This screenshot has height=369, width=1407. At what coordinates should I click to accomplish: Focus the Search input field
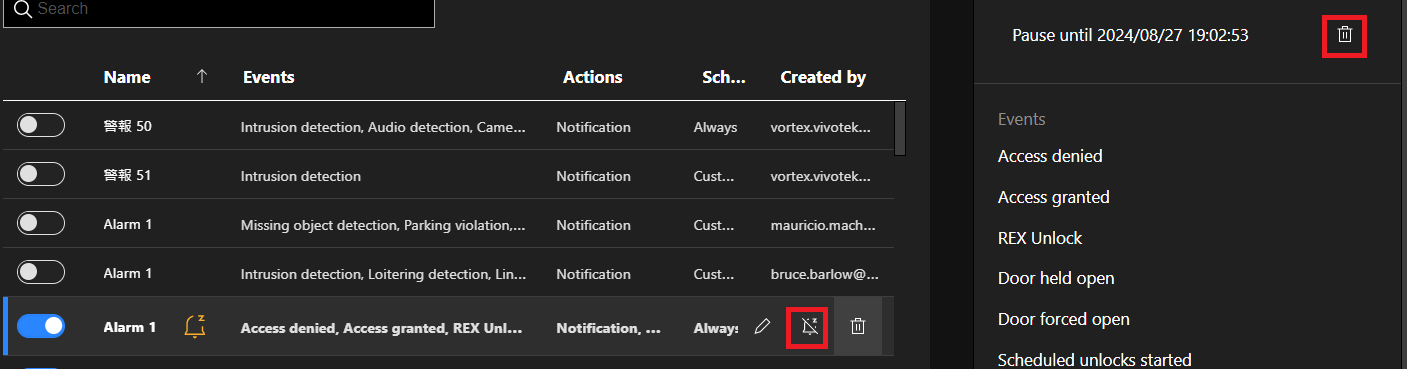tap(219, 9)
